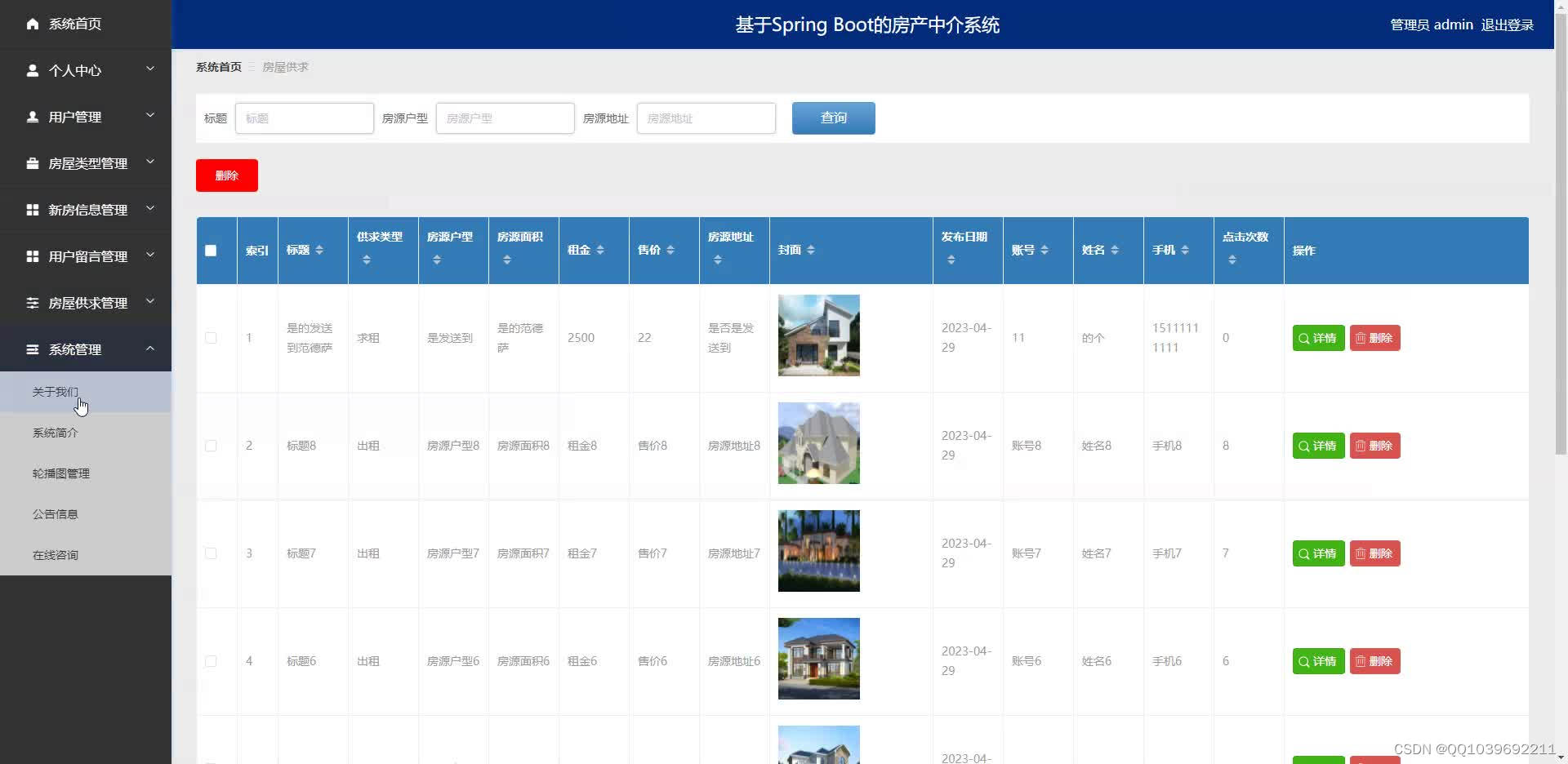Sort table by 房源地址 column arrows
The width and height of the screenshot is (1568, 764).
click(x=718, y=260)
